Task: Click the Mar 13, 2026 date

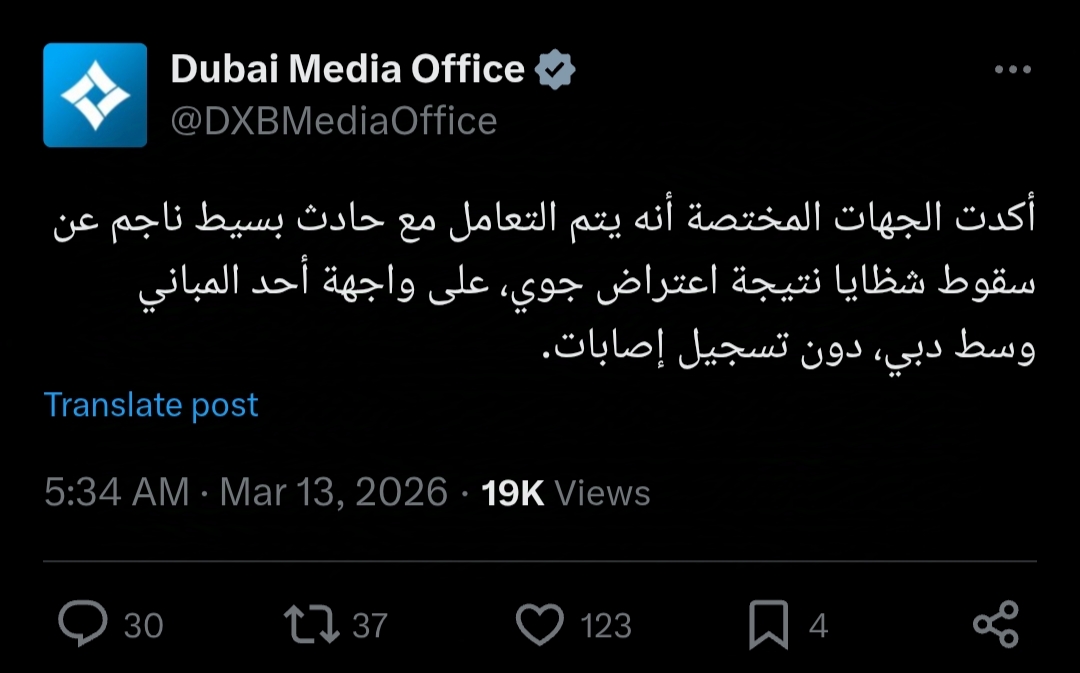Action: click(334, 492)
